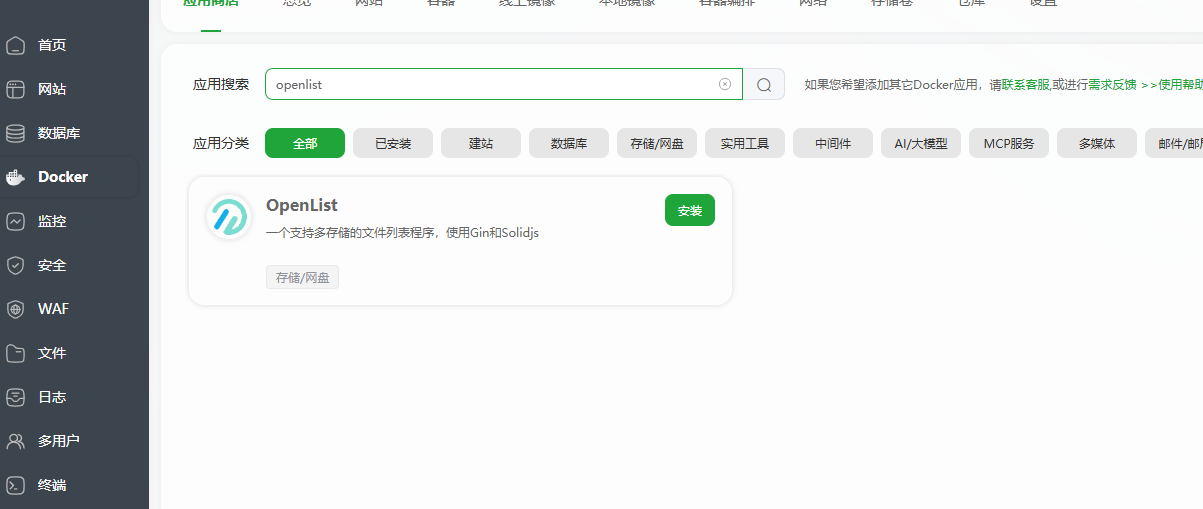
Task: Click into the app search field
Action: (x=490, y=84)
